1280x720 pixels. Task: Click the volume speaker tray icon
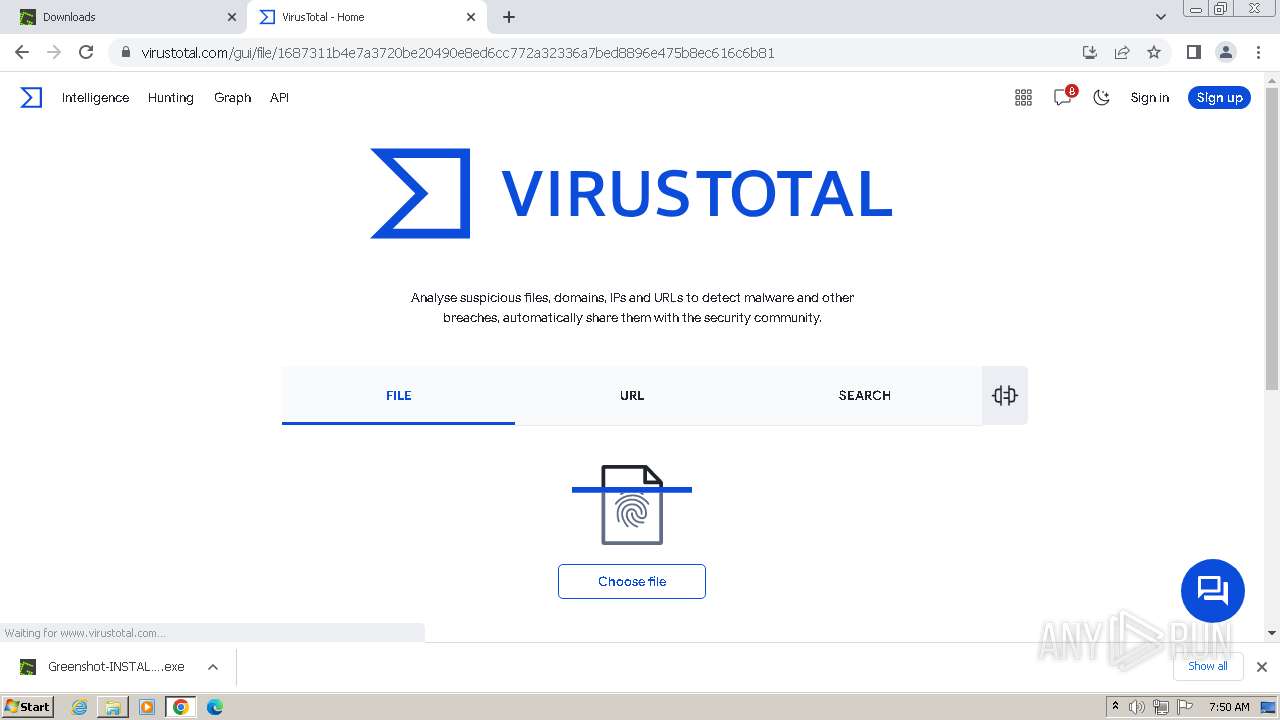[1137, 706]
